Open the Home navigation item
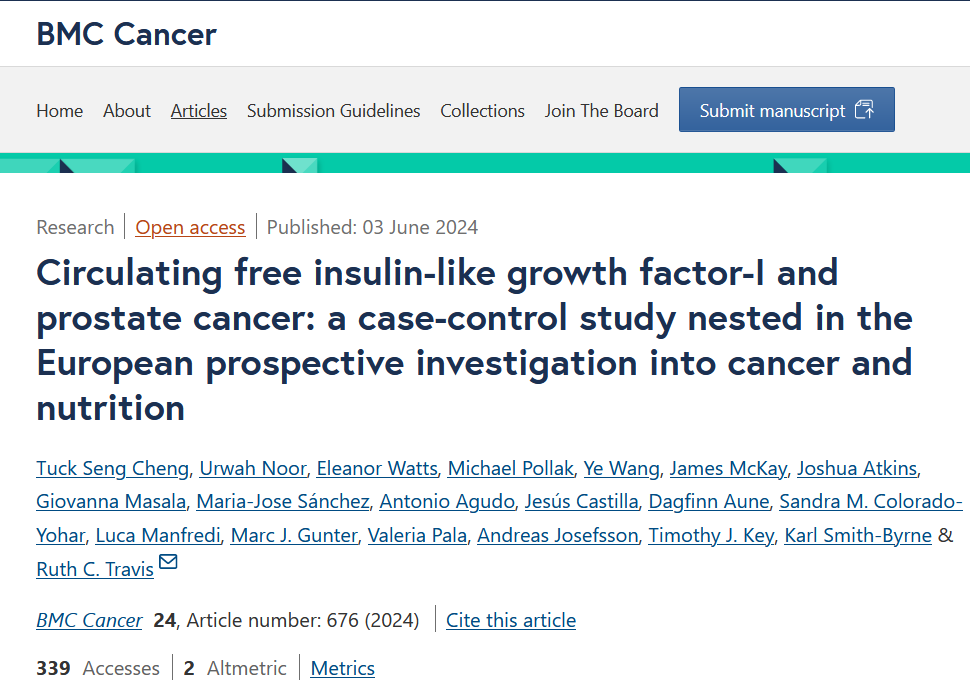 (60, 111)
